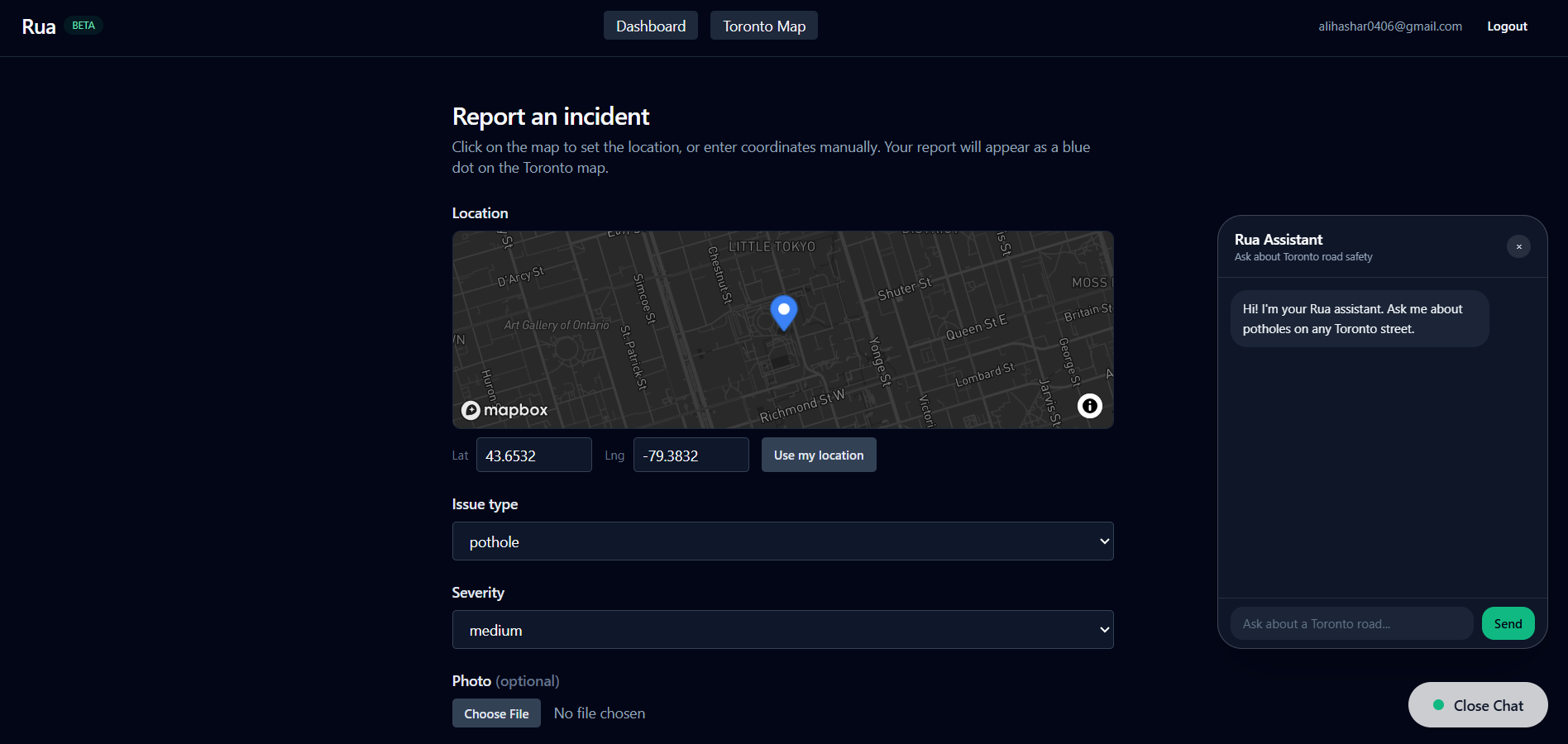Log out of the account
The image size is (1568, 744).
[x=1507, y=26]
